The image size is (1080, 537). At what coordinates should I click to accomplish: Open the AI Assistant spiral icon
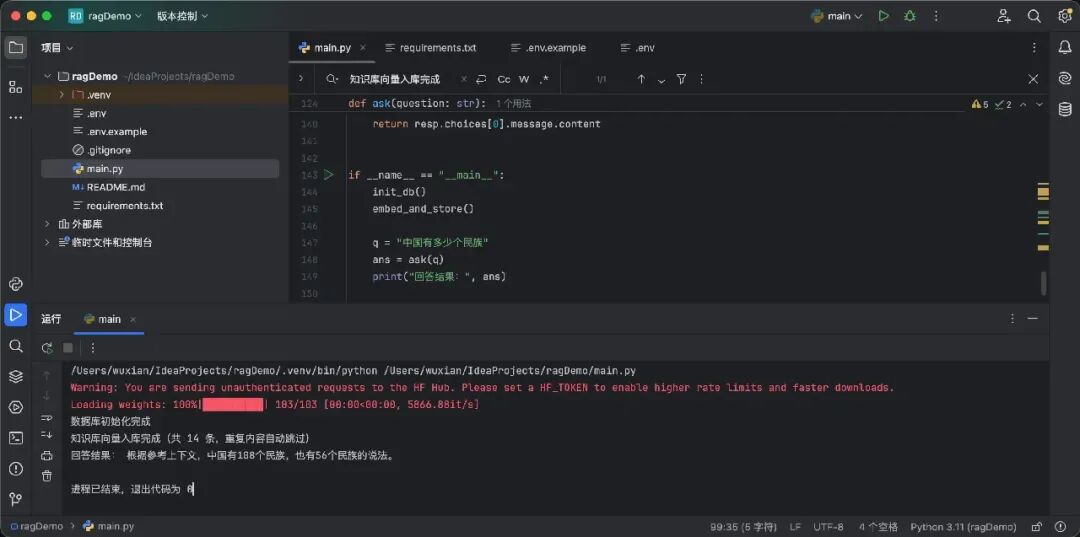click(1065, 78)
